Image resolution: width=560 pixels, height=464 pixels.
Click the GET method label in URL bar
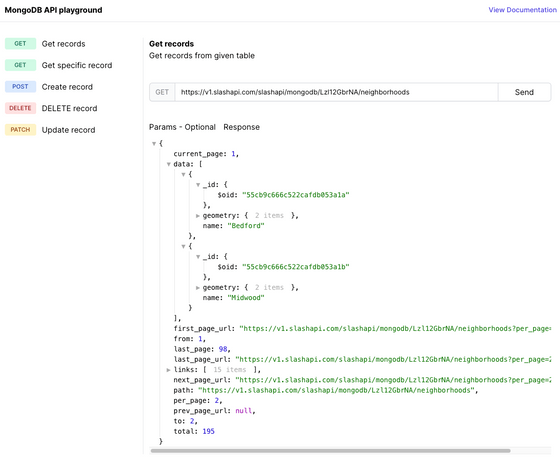162,92
